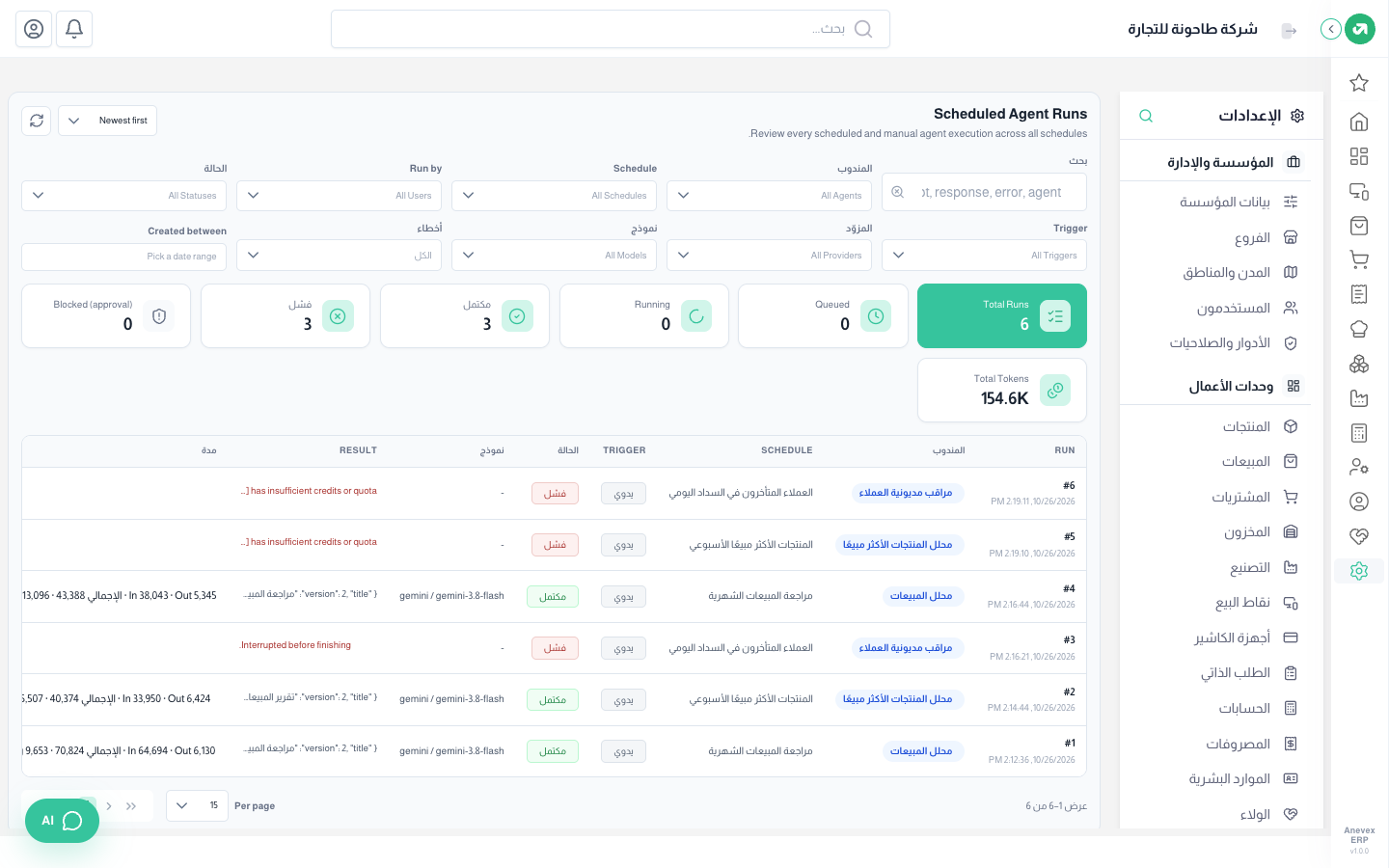Screen dimensions: 1389x868
Task: Select the settings gear in icon rail
Action: (1359, 571)
